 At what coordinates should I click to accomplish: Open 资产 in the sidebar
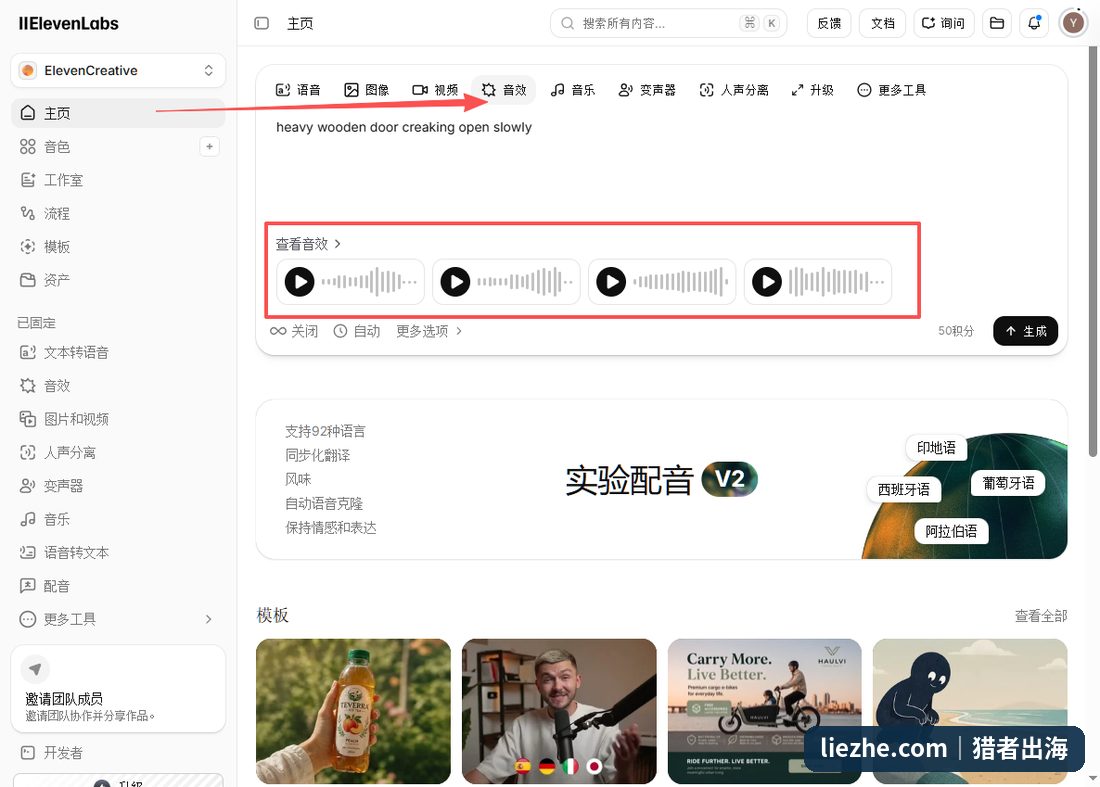point(118,280)
